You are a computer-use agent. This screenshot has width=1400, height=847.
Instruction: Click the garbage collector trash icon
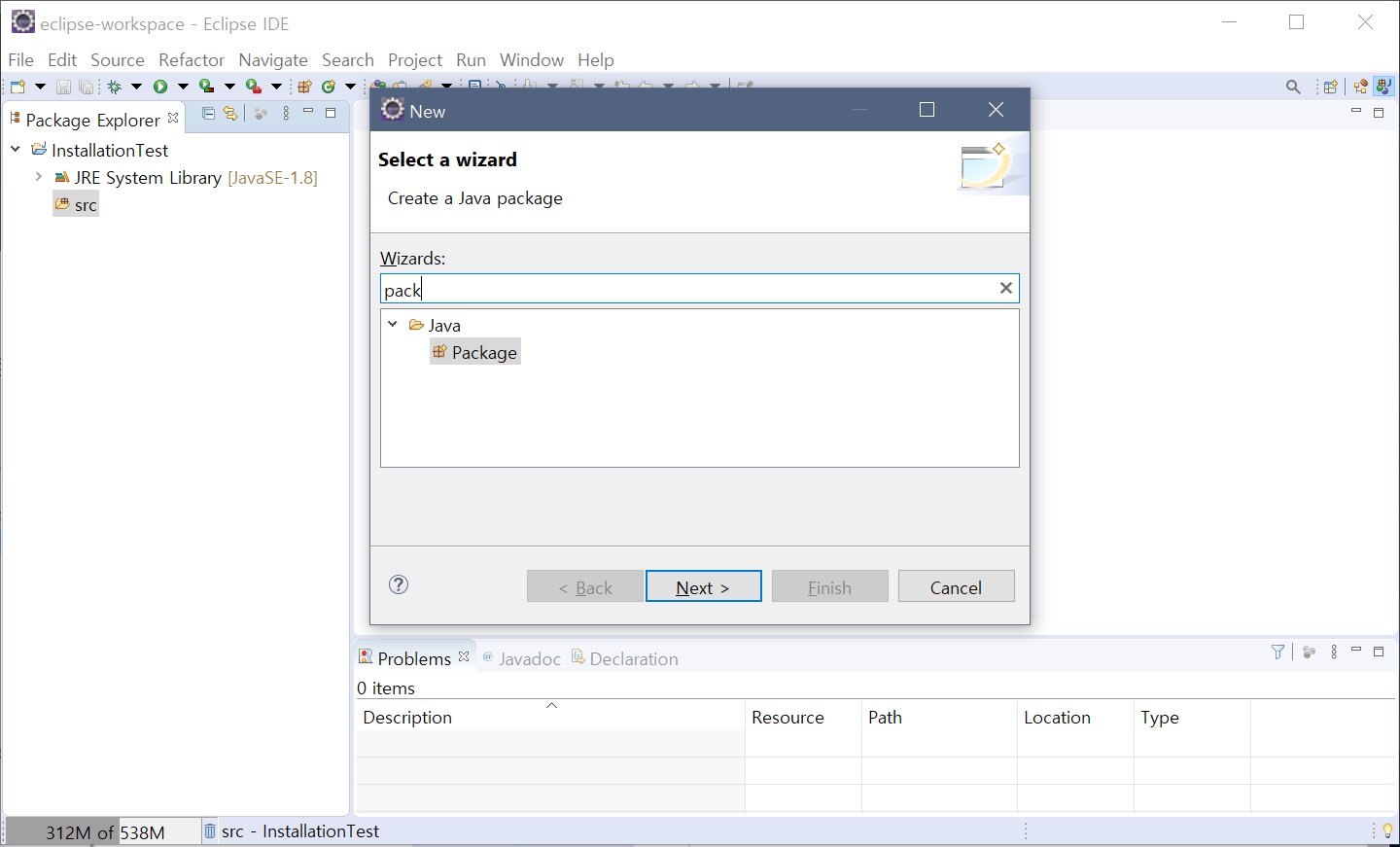click(x=209, y=830)
